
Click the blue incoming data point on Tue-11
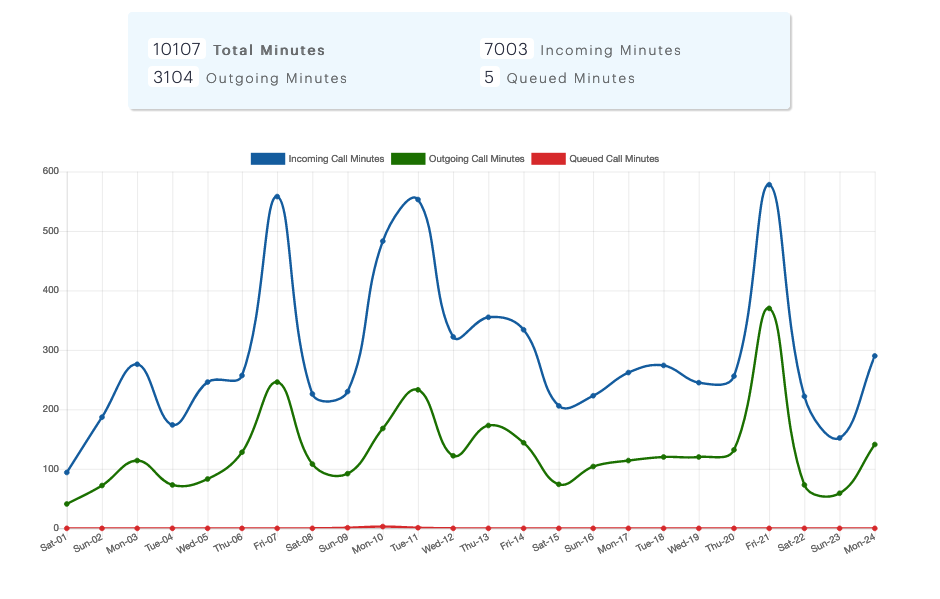418,200
